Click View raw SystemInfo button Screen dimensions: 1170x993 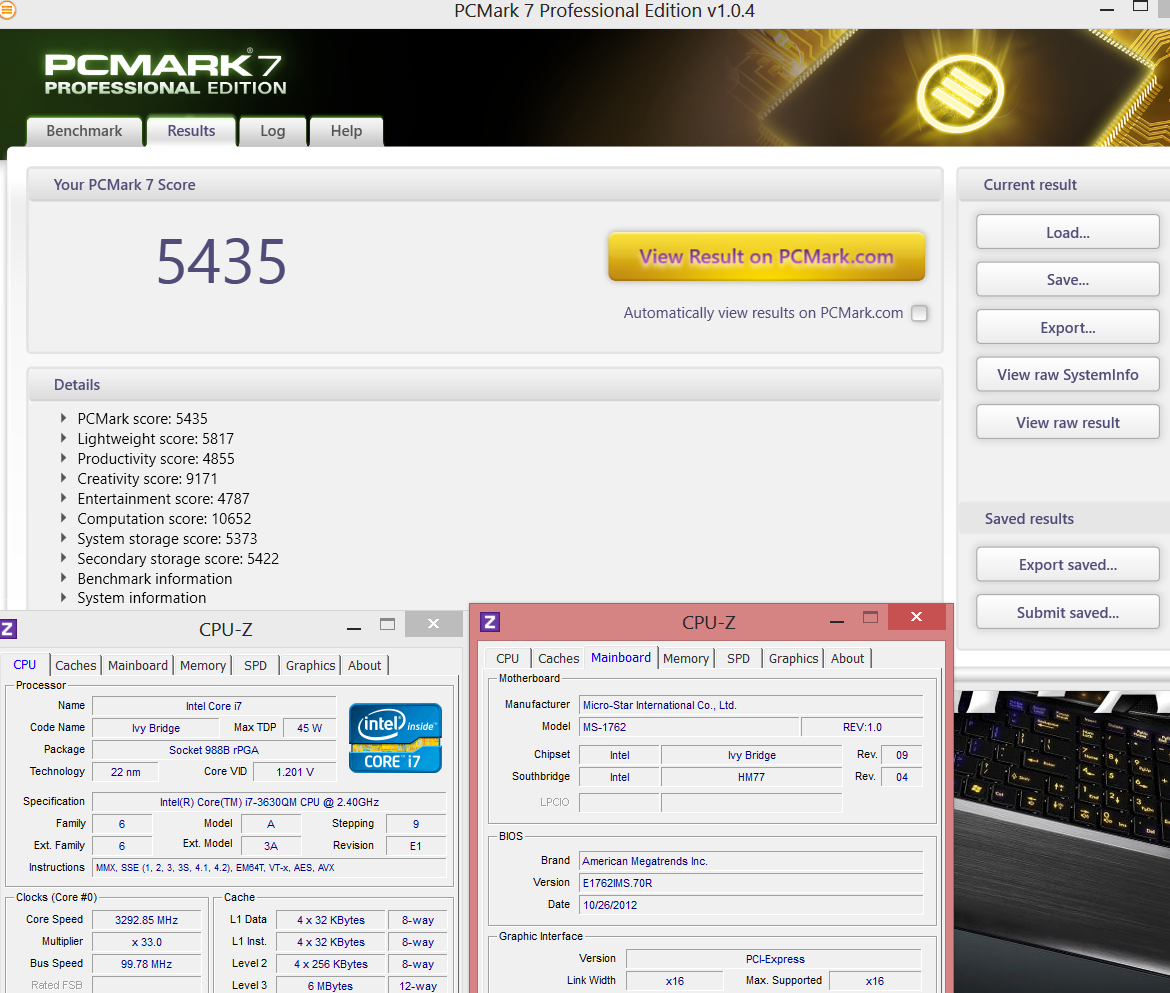pos(1068,375)
